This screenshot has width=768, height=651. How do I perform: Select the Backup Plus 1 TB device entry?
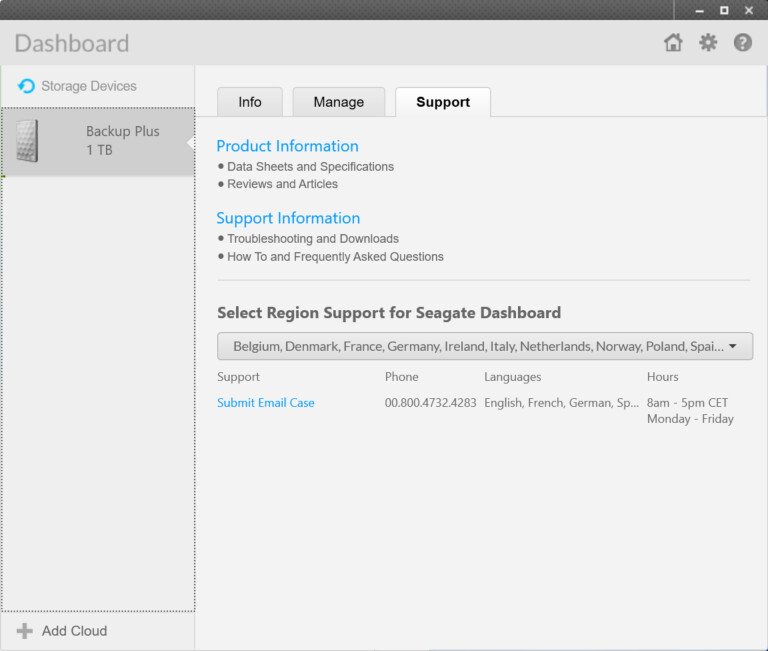coord(98,142)
